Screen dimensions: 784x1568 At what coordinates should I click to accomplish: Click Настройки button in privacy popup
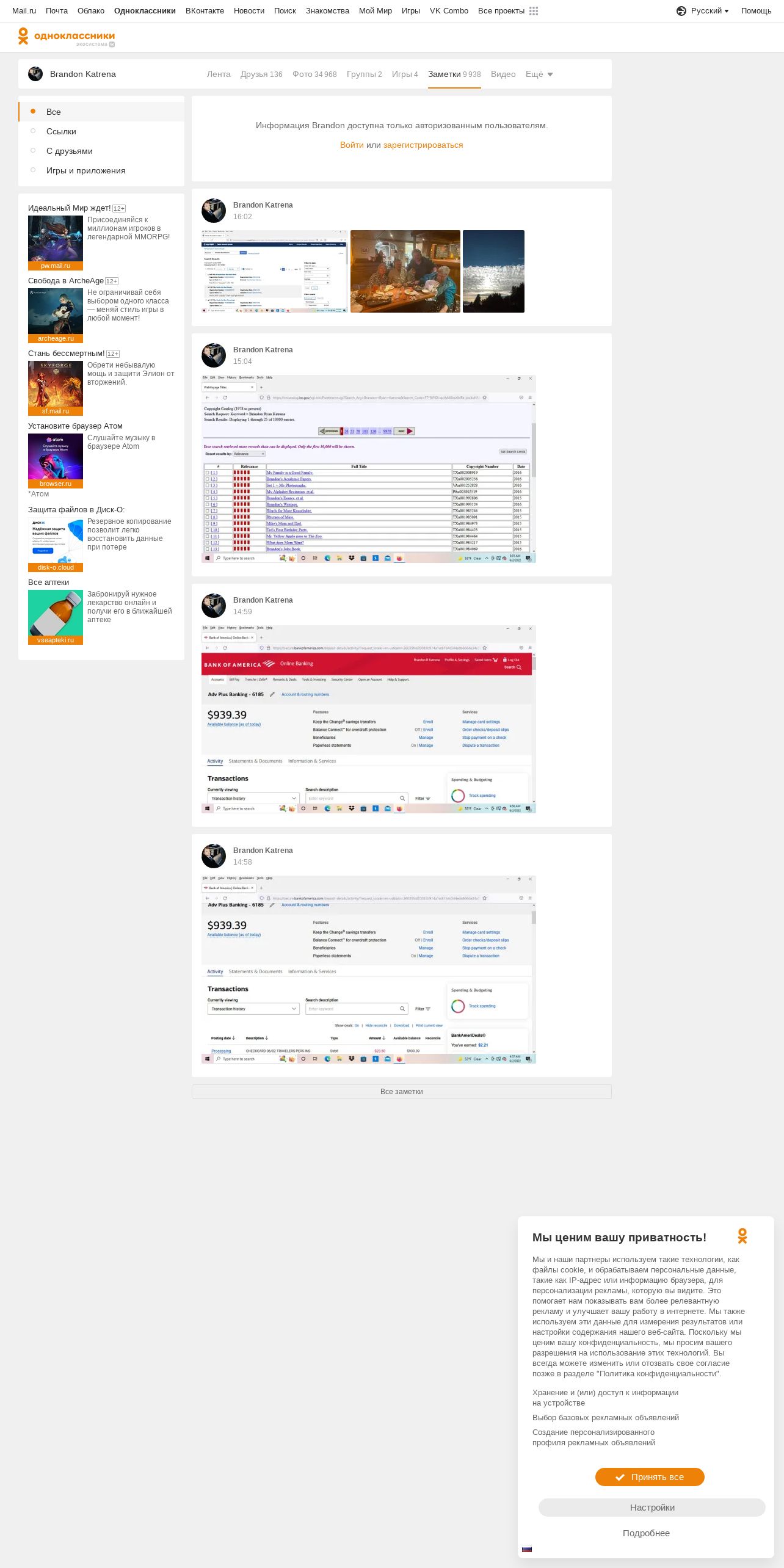[652, 1508]
